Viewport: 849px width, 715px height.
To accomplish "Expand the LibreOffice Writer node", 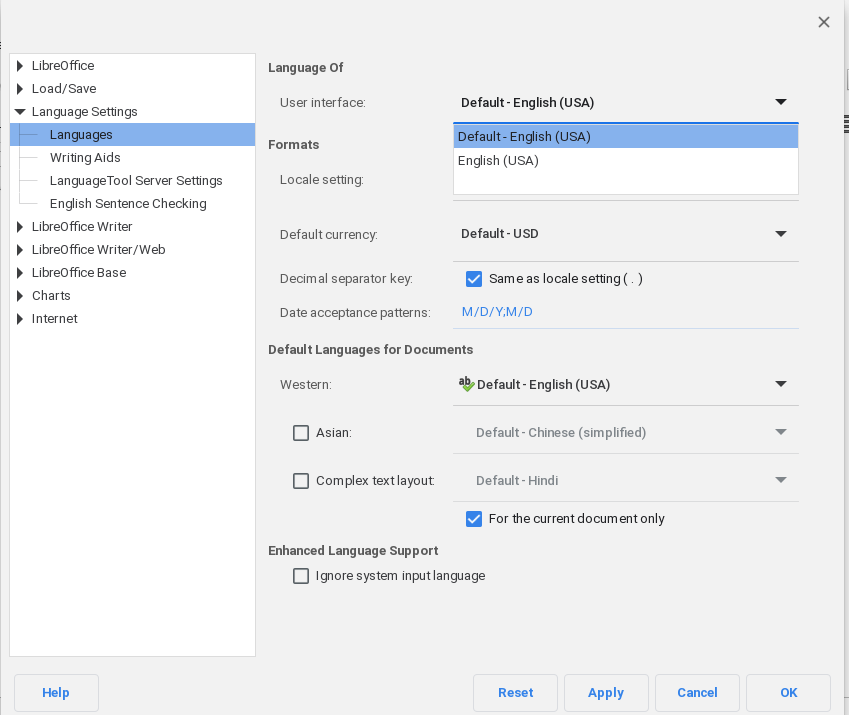I will click(x=20, y=227).
